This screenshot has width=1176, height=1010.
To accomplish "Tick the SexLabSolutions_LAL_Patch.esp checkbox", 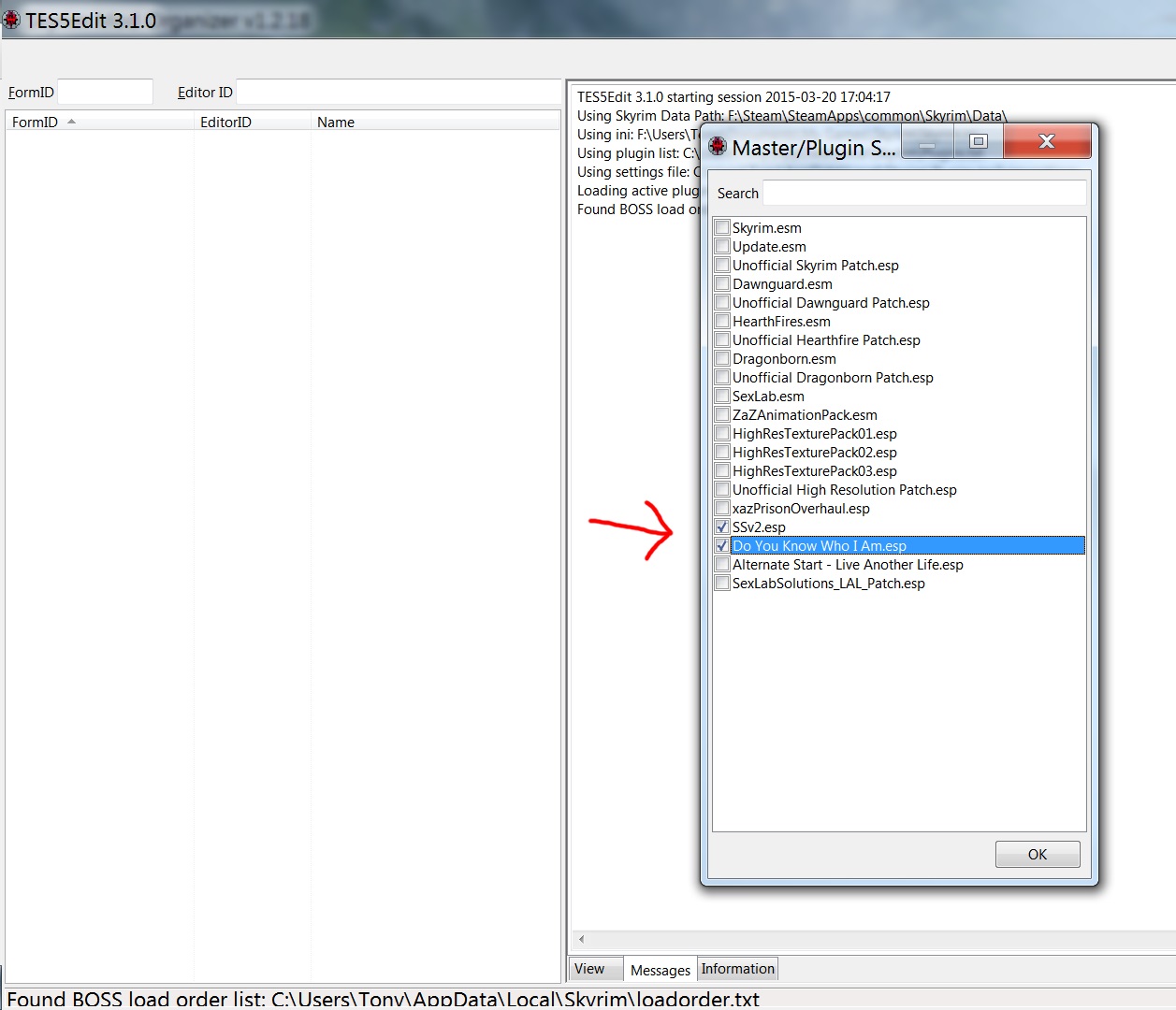I will pyautogui.click(x=722, y=584).
